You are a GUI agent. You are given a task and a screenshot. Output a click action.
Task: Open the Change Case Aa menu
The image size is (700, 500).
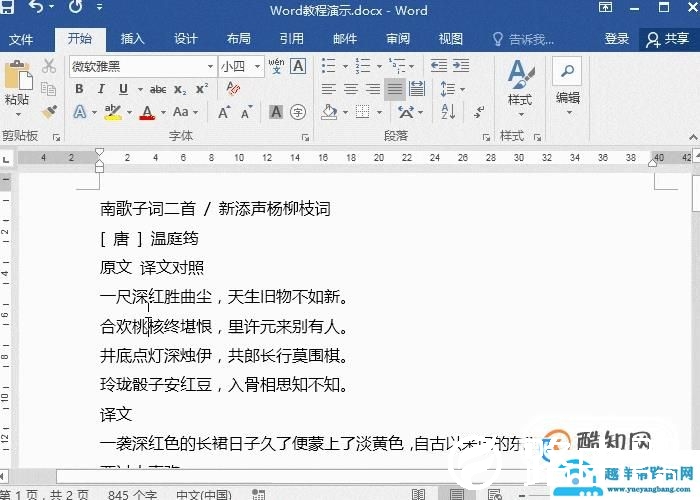(x=181, y=112)
